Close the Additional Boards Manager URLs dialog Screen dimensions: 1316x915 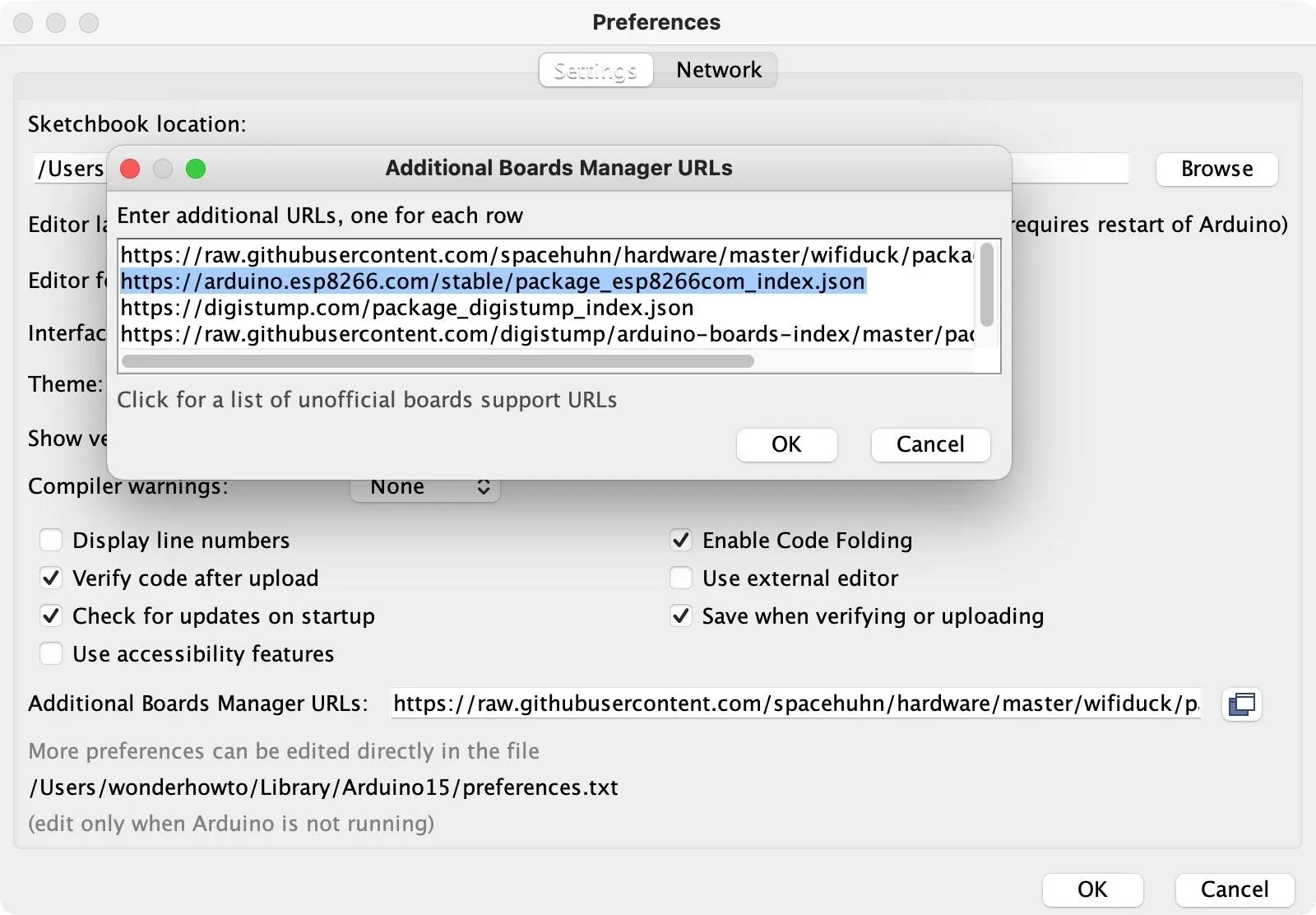(x=130, y=169)
